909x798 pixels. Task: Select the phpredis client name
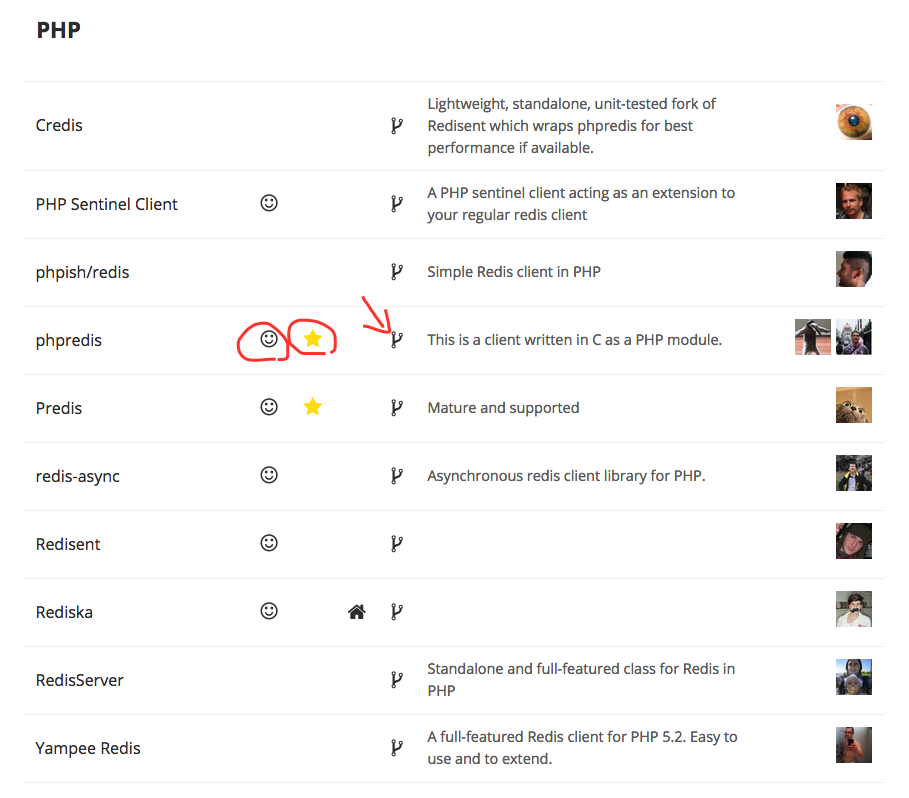68,340
